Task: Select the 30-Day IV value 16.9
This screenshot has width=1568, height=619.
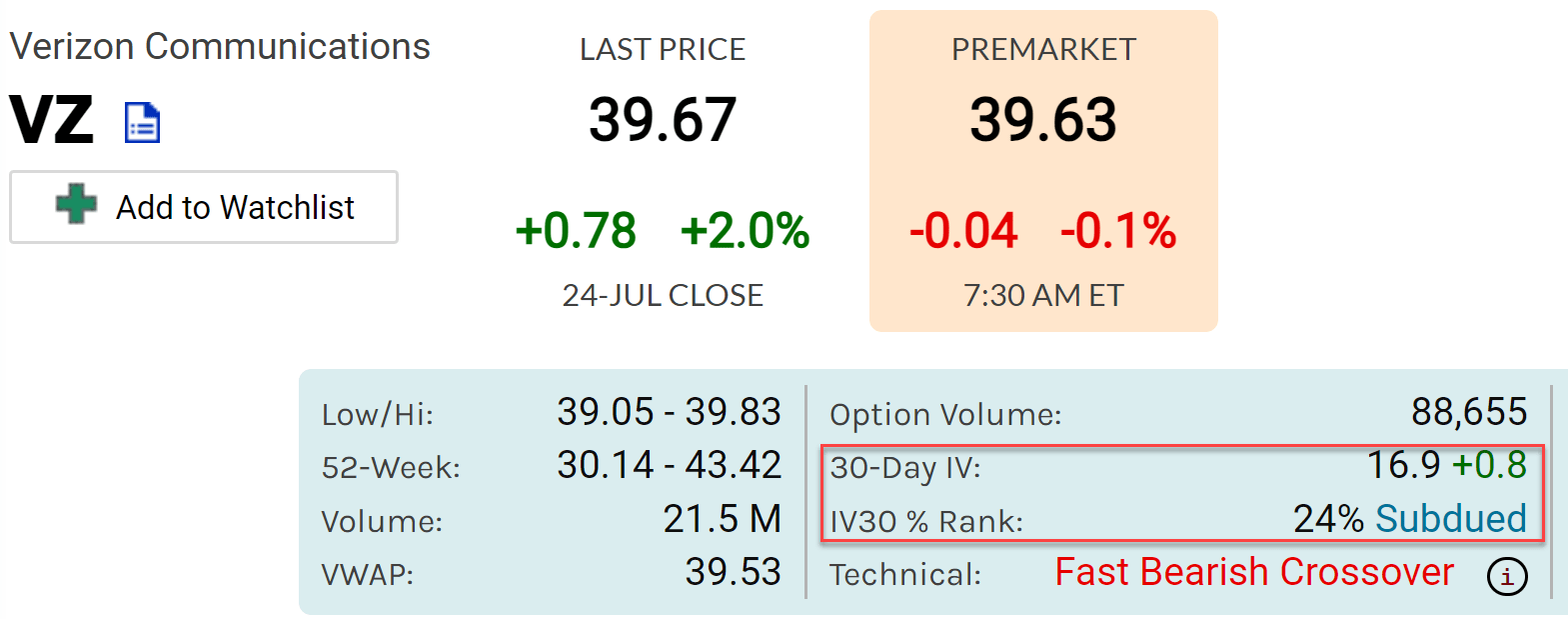Action: point(1403,465)
